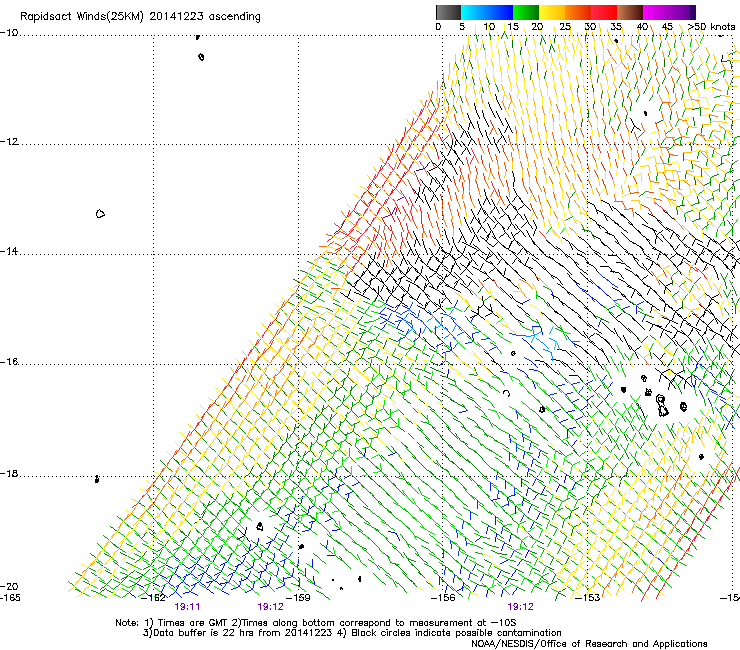
Task: Select the gray 0-5 knots color swatch
Action: (x=448, y=12)
